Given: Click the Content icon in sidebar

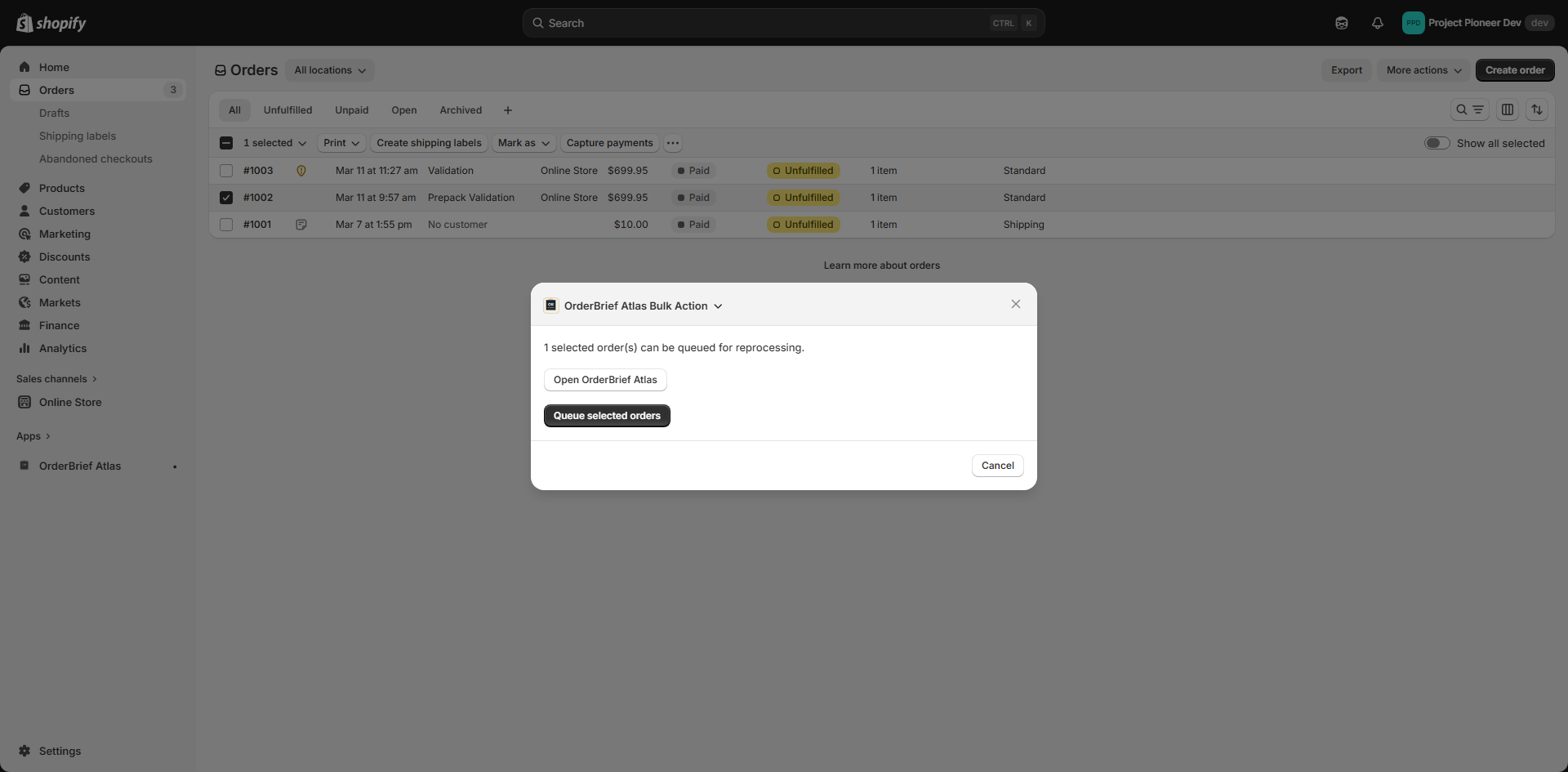Looking at the screenshot, I should (24, 279).
